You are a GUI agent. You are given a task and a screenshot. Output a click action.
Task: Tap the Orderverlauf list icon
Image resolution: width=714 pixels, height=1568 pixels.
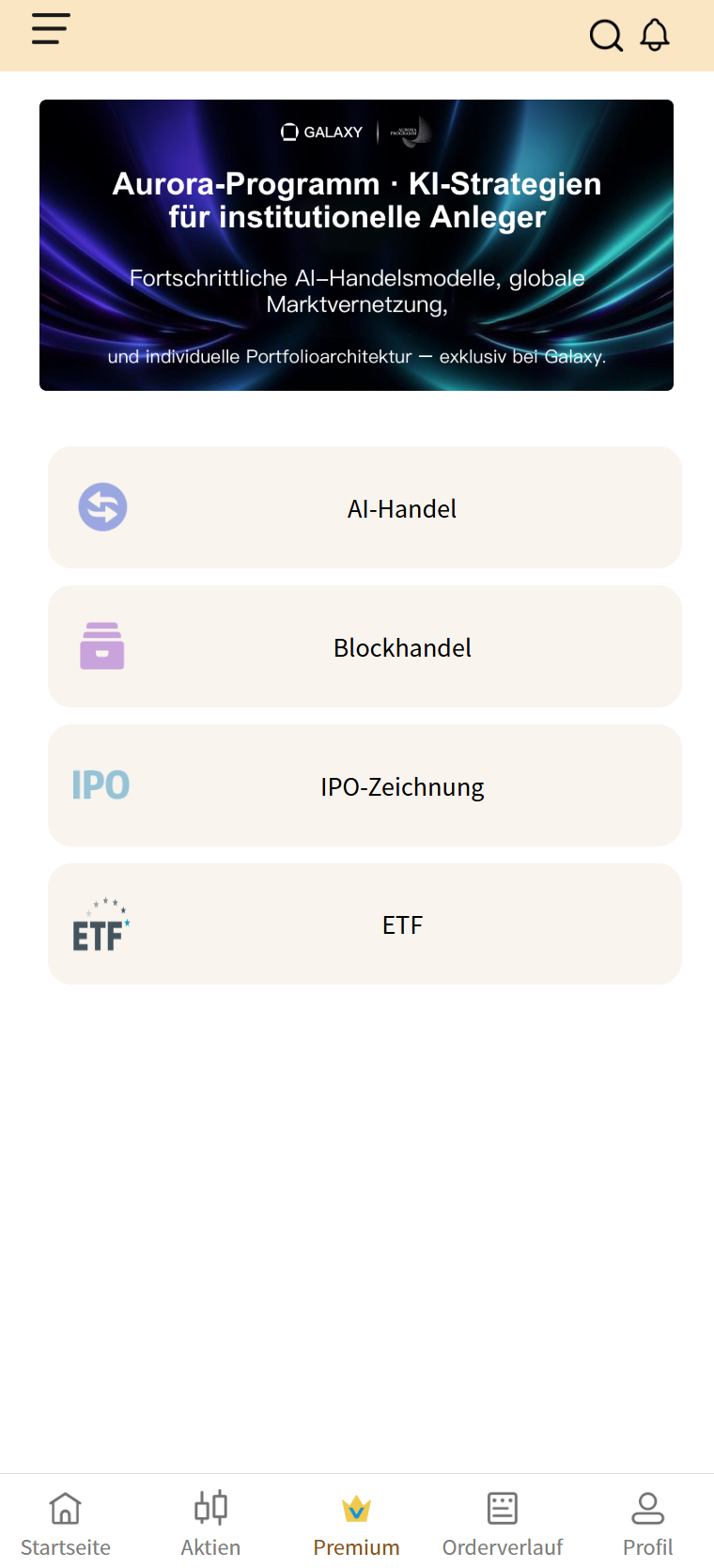click(x=503, y=1508)
